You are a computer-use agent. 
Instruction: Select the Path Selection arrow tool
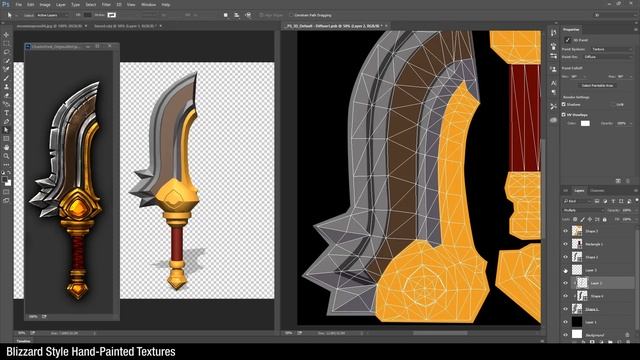click(6, 130)
